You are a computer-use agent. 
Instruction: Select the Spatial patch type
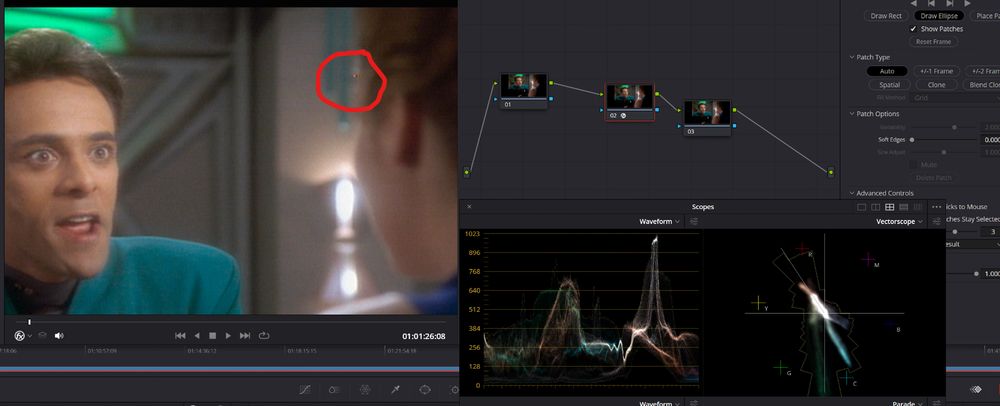(890, 85)
